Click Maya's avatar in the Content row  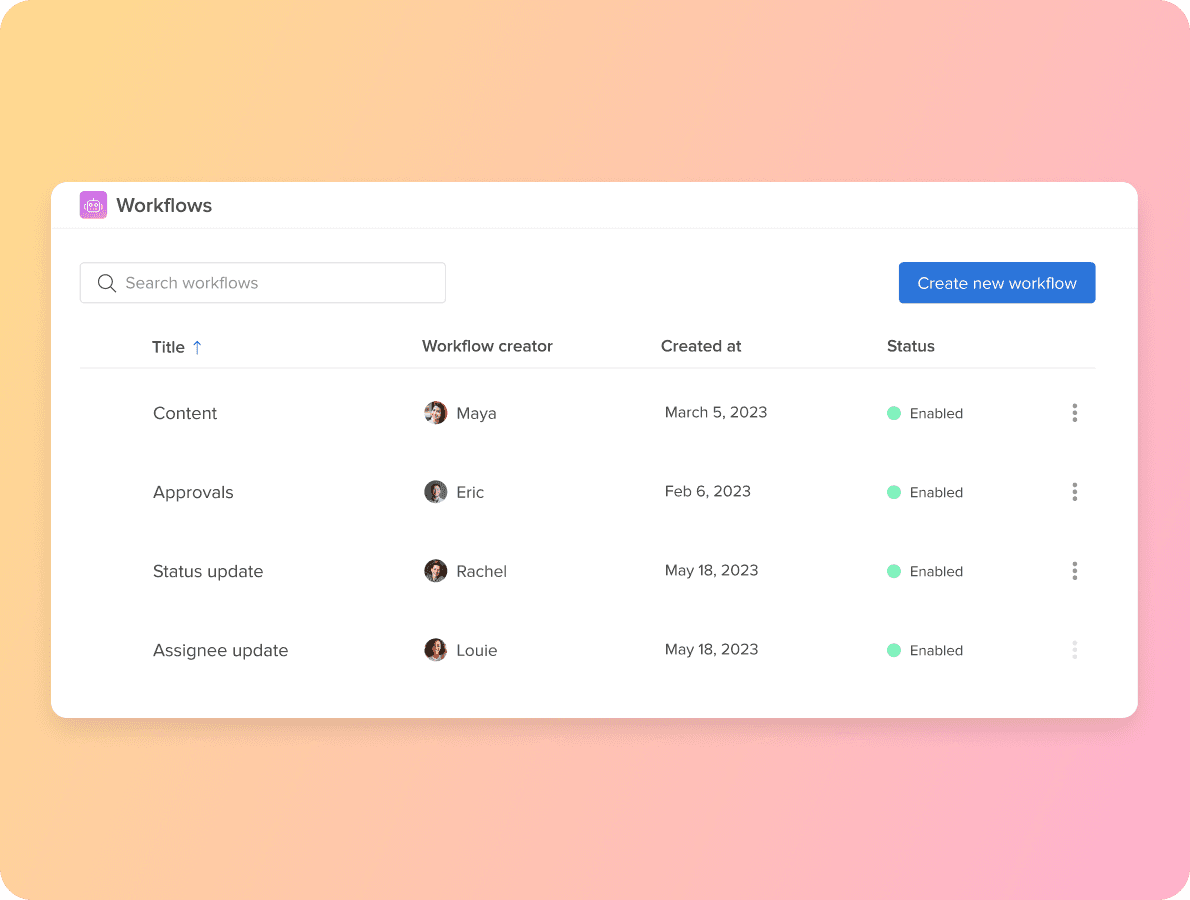click(436, 412)
